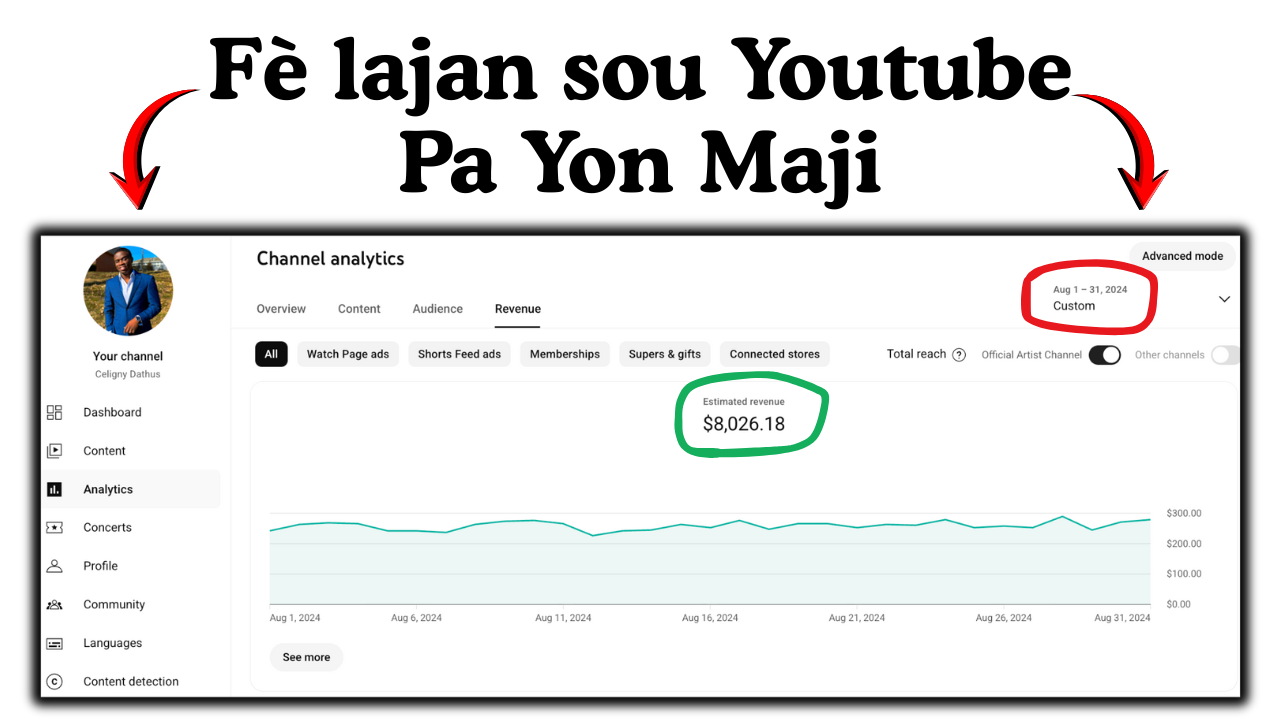Select the Revenue tab
Screen dimensions: 1280x720
point(518,309)
